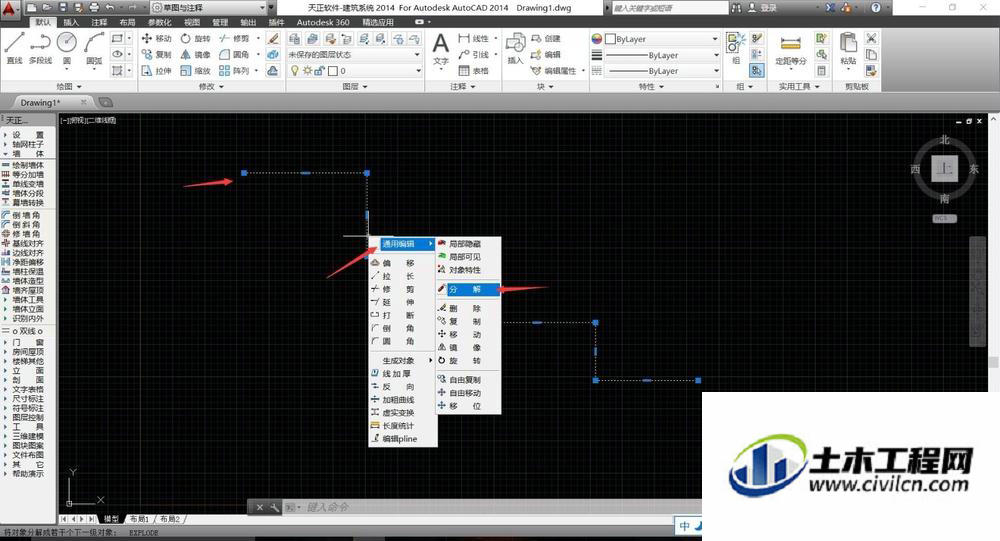This screenshot has height=541, width=1000.
Task: Select the 线性 linear dimension tool
Action: [473, 38]
